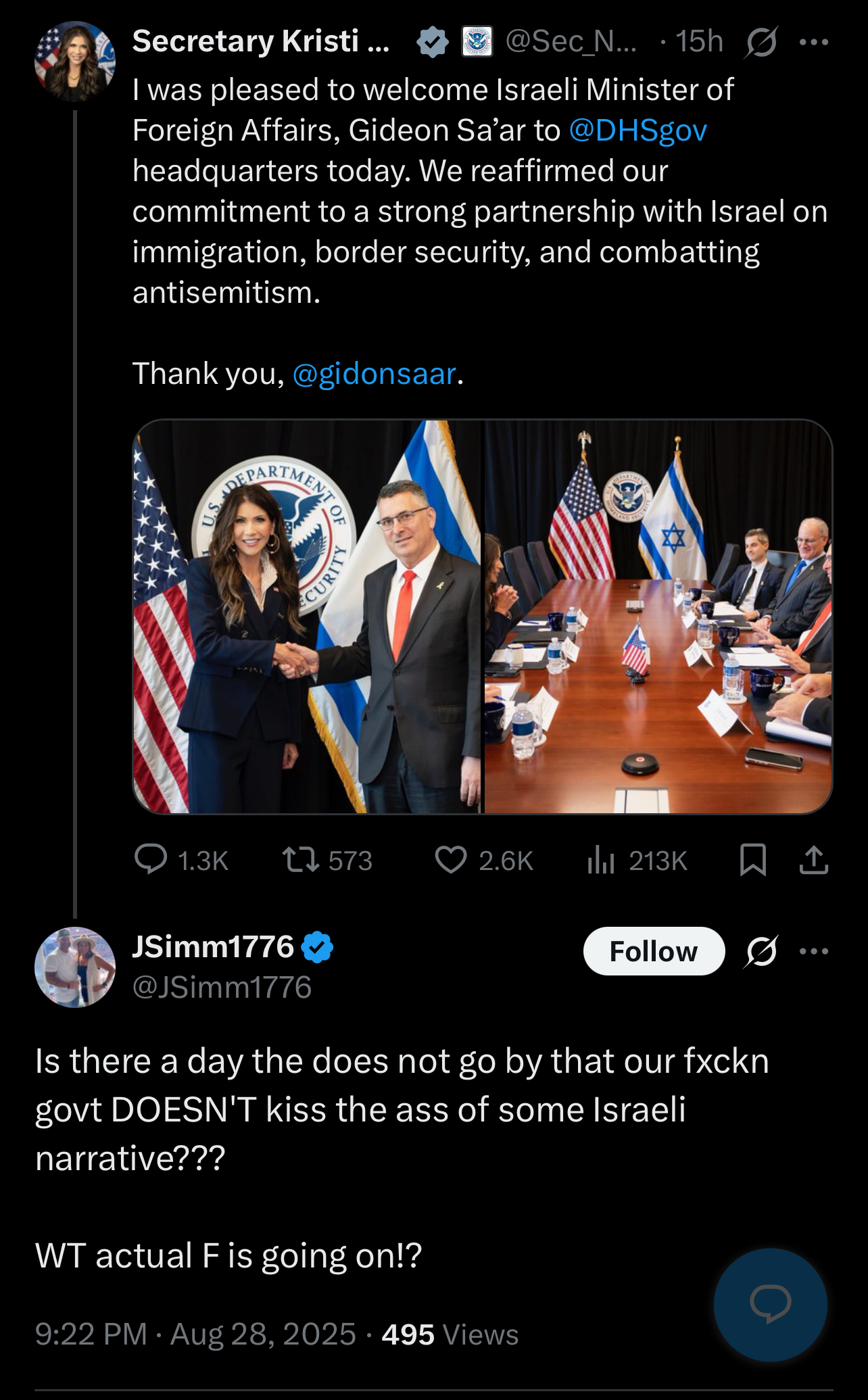
Task: Follow JSimm1776
Action: [654, 951]
